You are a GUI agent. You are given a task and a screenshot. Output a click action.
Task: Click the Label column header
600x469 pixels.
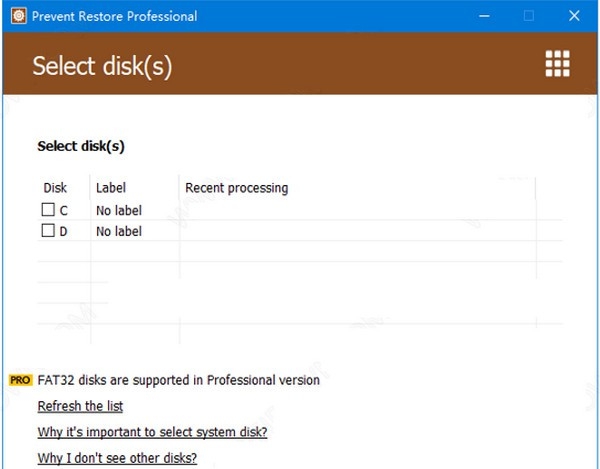click(111, 188)
